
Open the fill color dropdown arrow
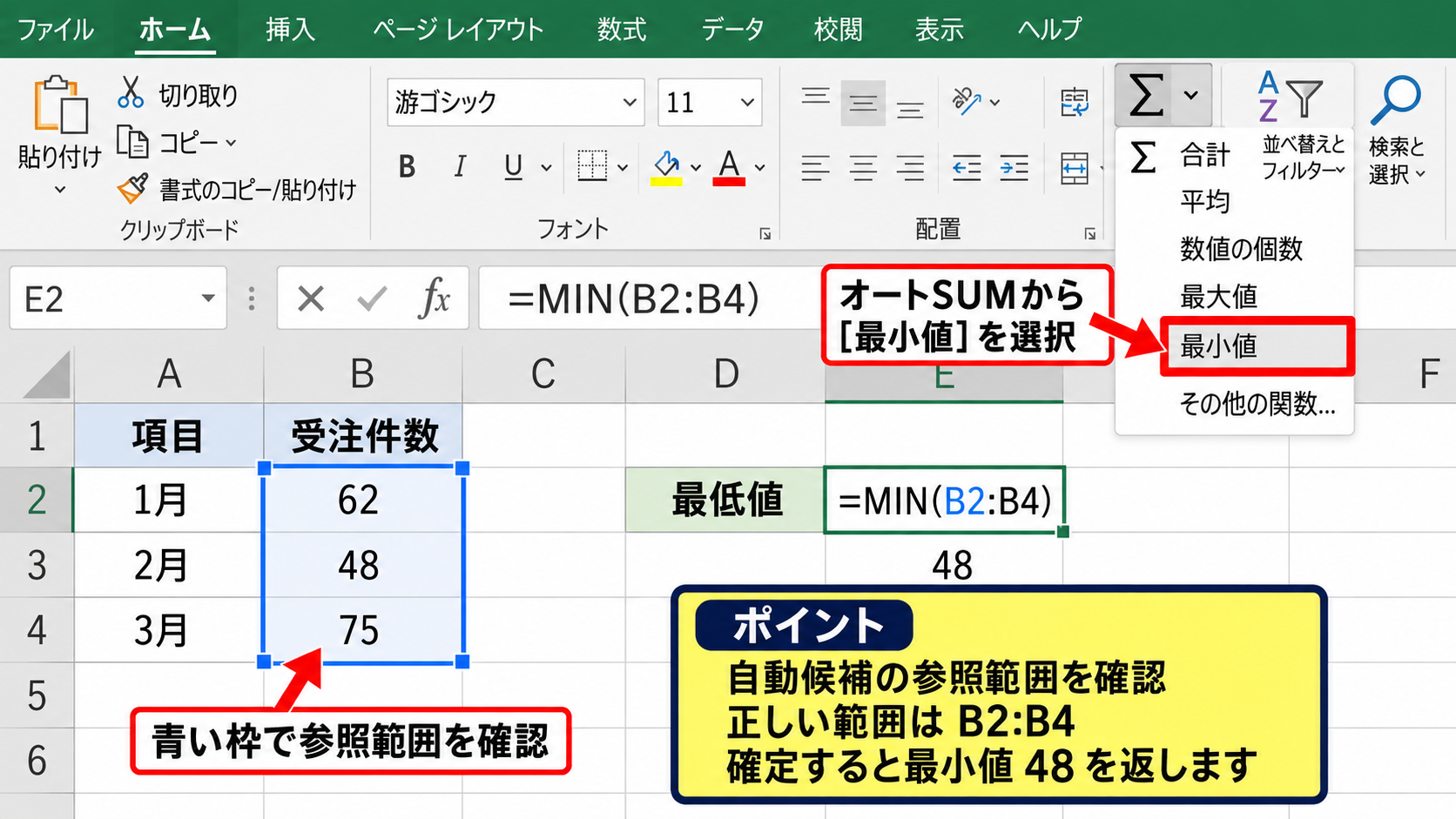tap(696, 167)
